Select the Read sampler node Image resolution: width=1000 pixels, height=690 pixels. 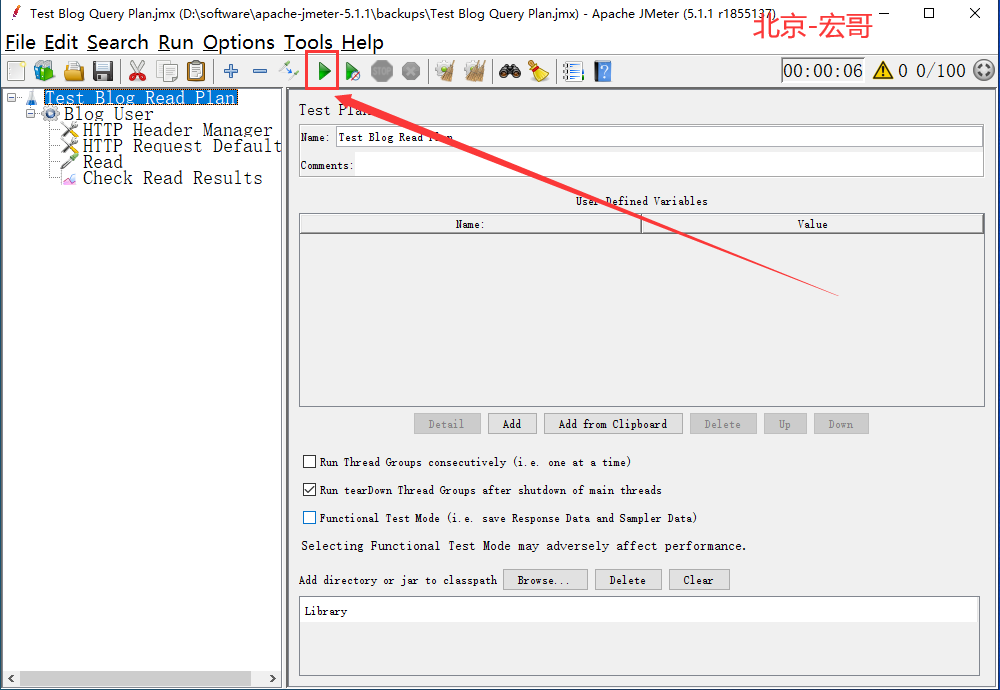tap(103, 162)
